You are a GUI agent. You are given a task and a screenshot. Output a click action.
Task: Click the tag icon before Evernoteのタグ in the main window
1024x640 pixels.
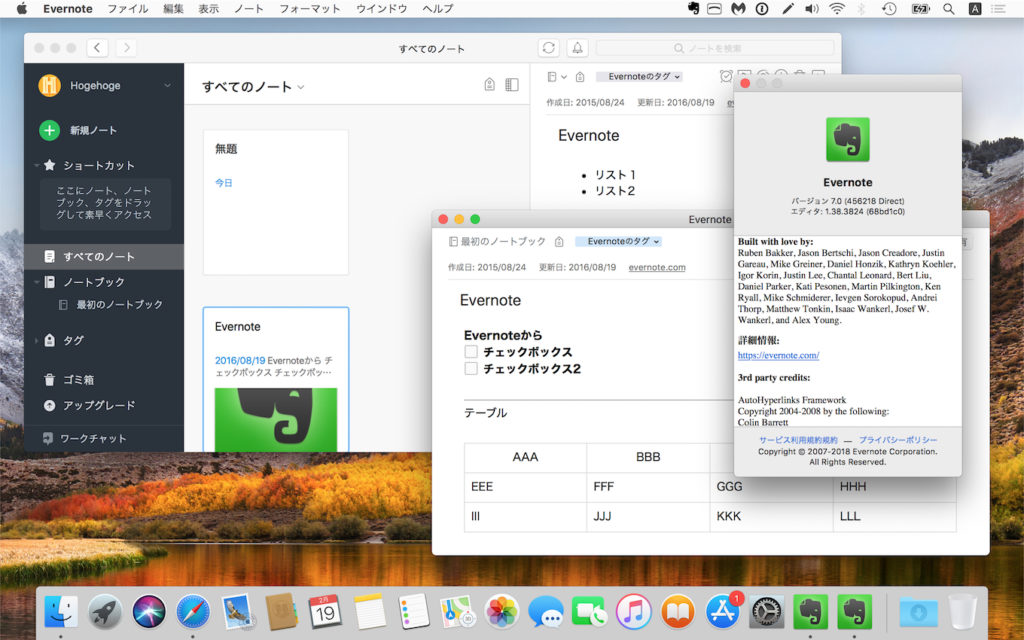click(580, 77)
